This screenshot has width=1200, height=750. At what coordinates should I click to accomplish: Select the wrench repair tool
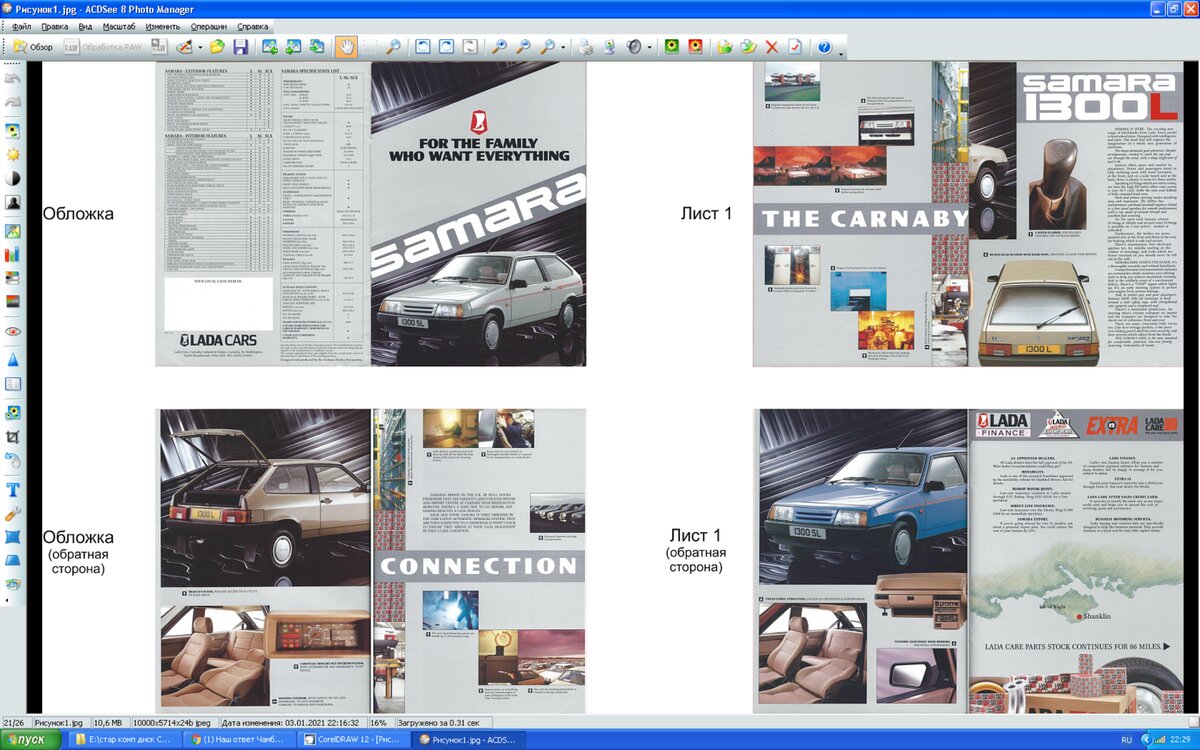(x=13, y=513)
